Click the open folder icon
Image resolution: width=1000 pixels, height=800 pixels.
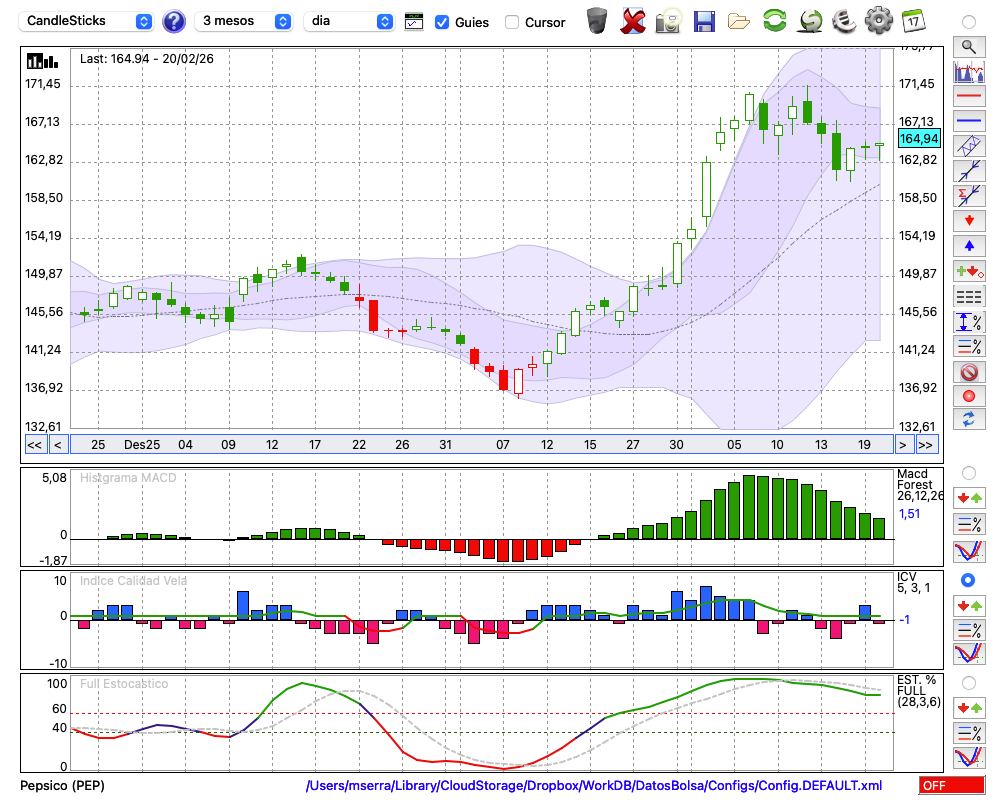coord(739,21)
